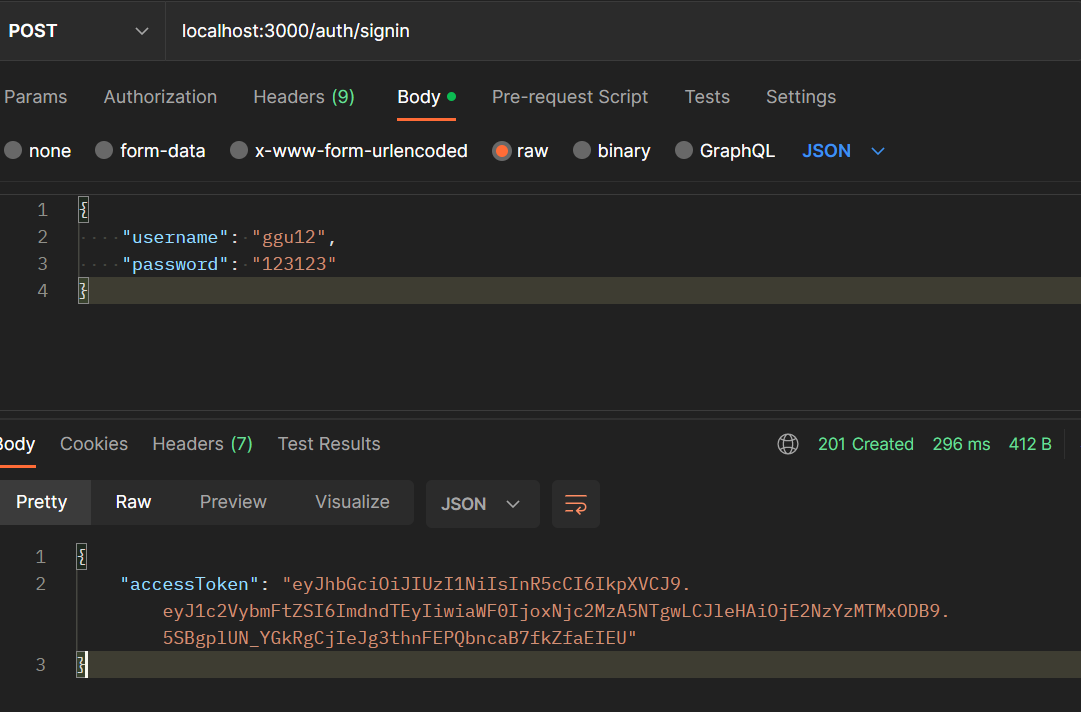Screen dimensions: 1081x712
Task: Click the network globe icon
Action: (788, 444)
